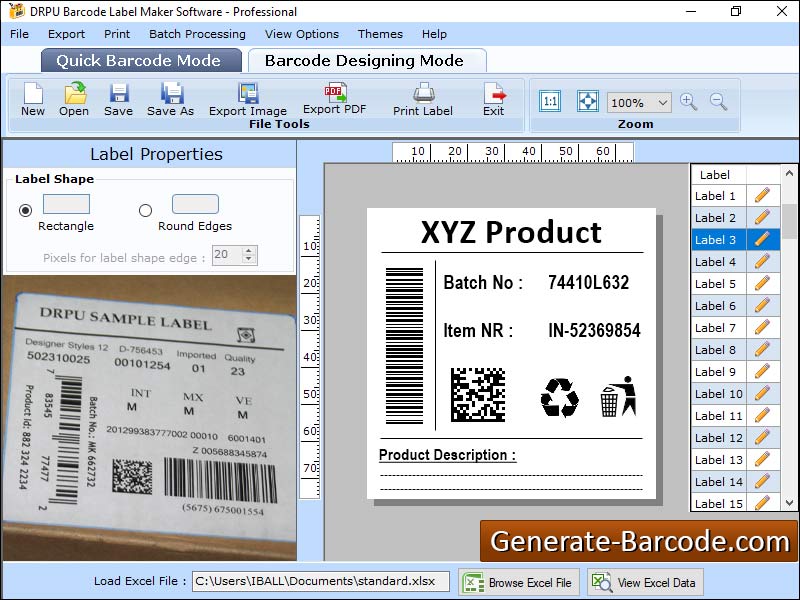
Task: Create a new label using the New icon
Action: 31,99
